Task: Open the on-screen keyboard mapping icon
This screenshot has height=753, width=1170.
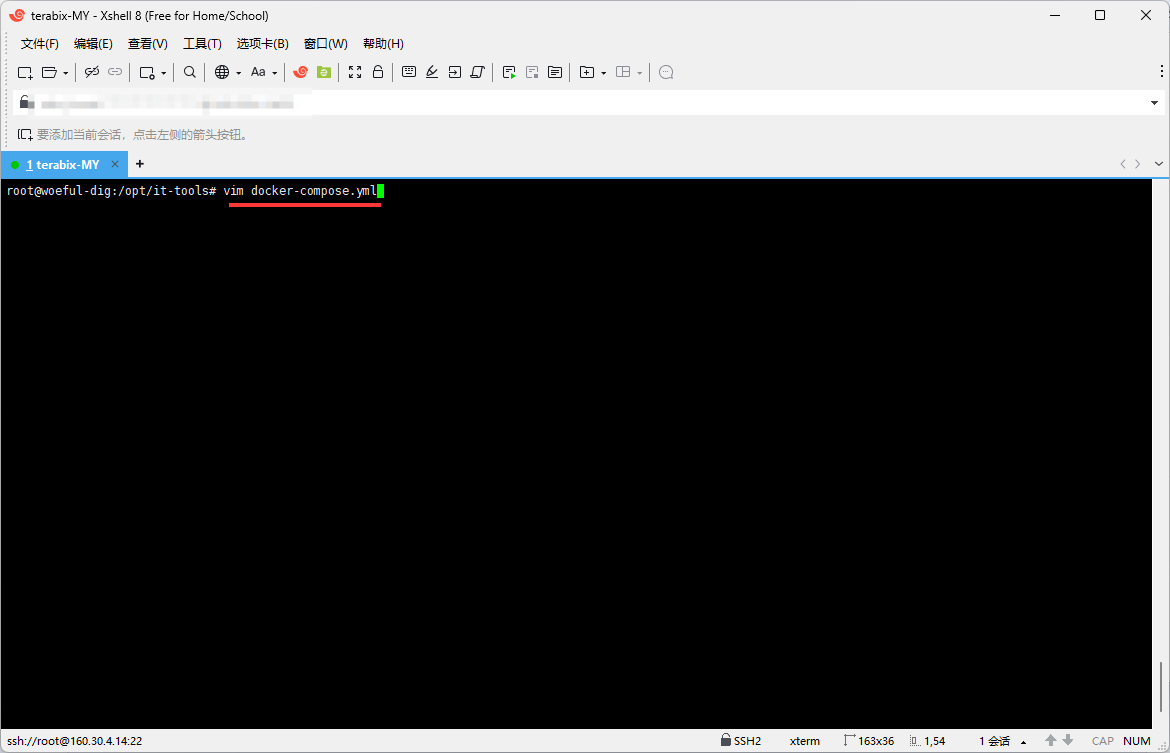Action: click(x=409, y=72)
